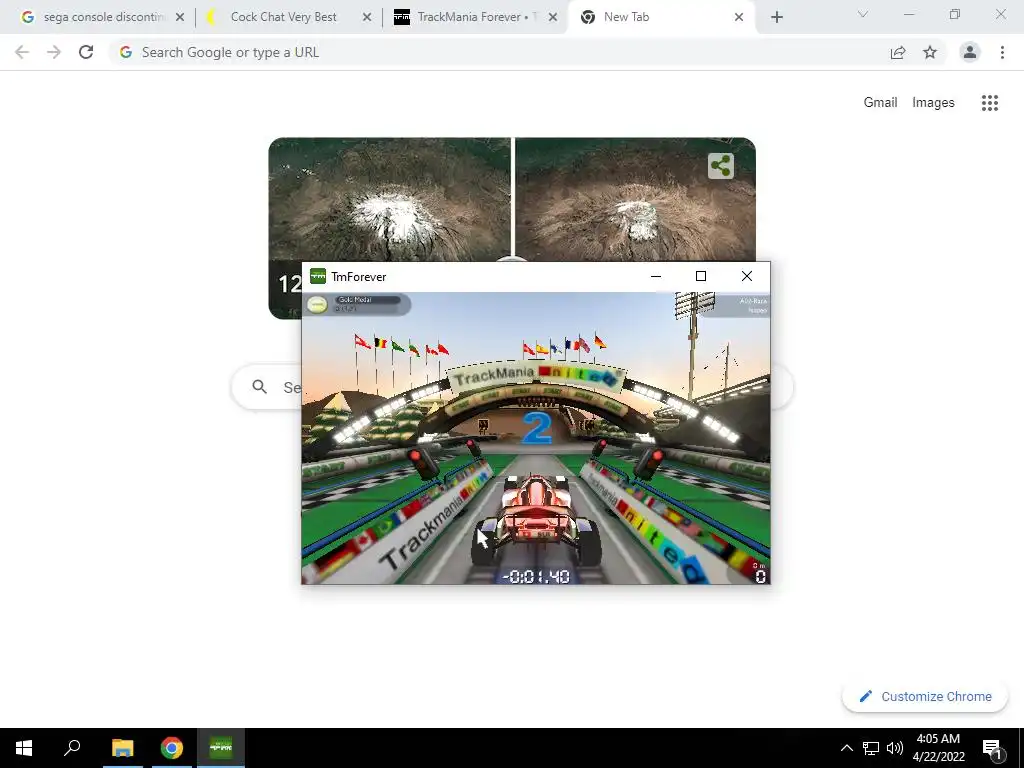The image size is (1024, 768).
Task: Open a new tab with plus button
Action: pyautogui.click(x=776, y=17)
